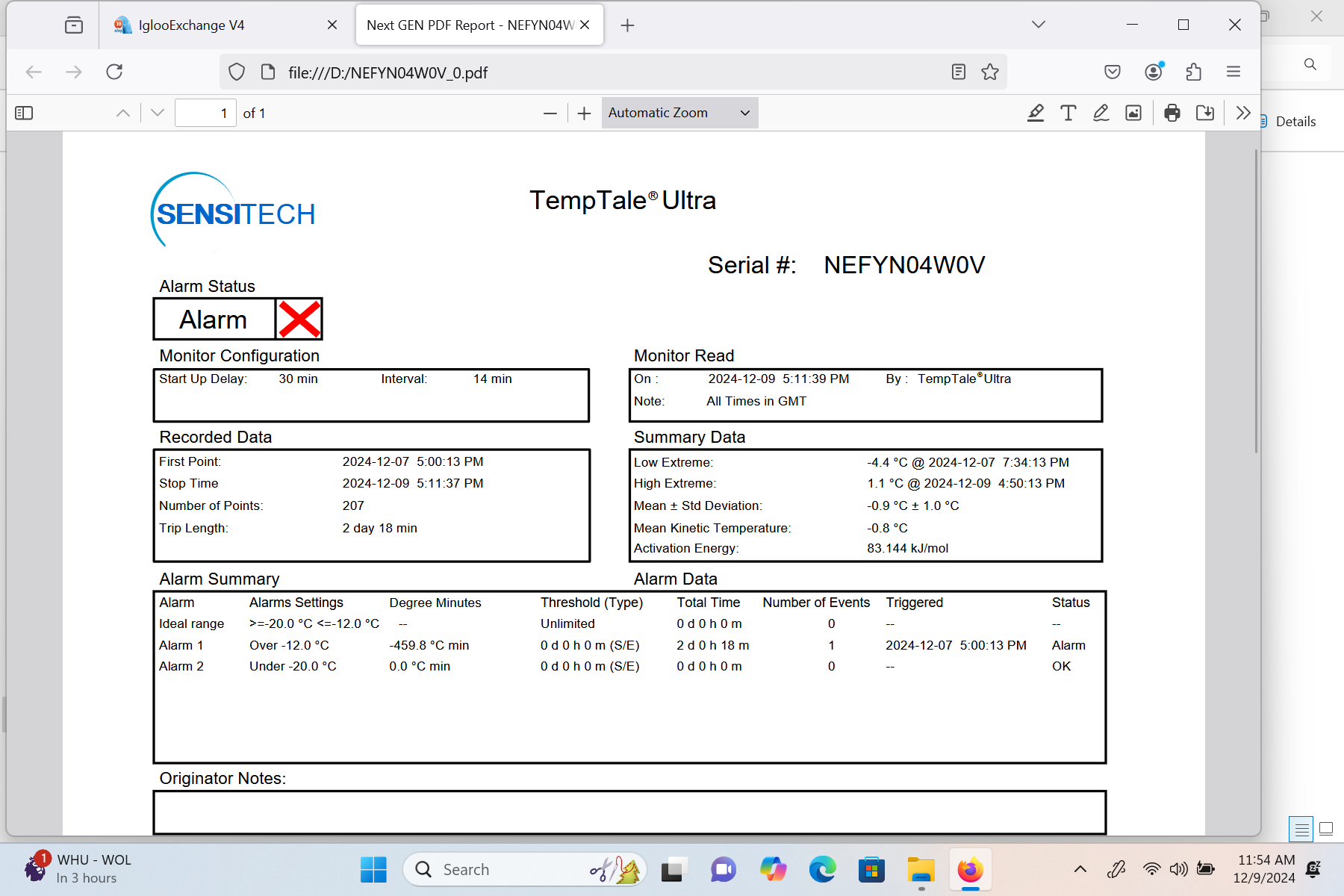Click the page number input field
Image resolution: width=1344 pixels, height=896 pixels.
pyautogui.click(x=205, y=113)
